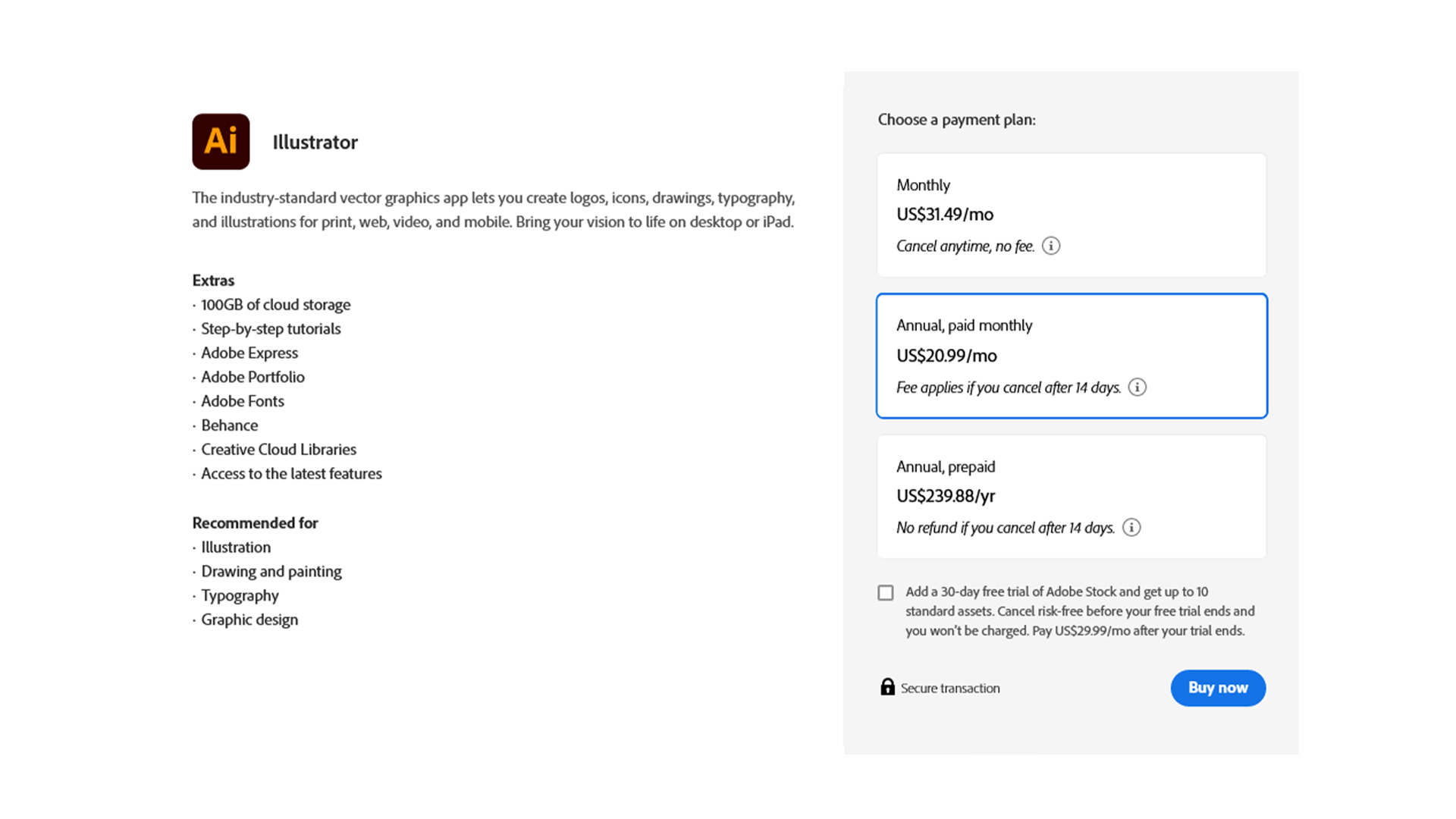Click the "Recommended for" section heading

(255, 523)
